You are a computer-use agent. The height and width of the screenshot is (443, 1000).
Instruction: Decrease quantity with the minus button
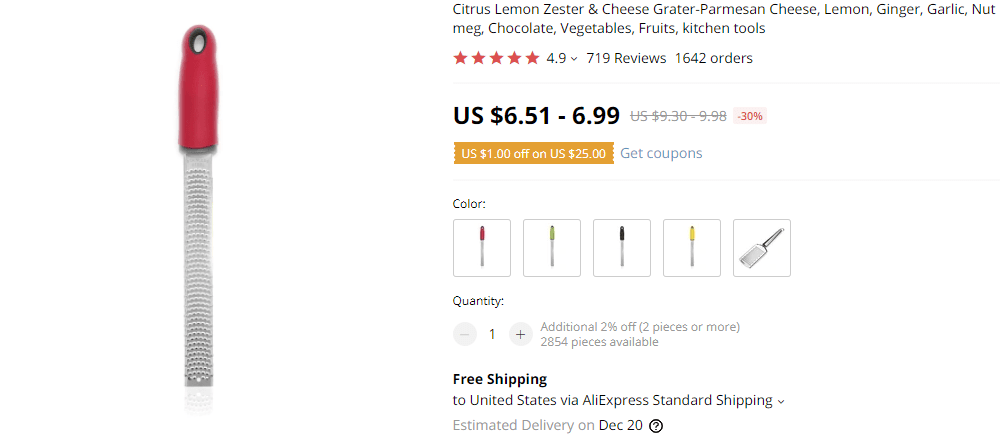tap(465, 334)
